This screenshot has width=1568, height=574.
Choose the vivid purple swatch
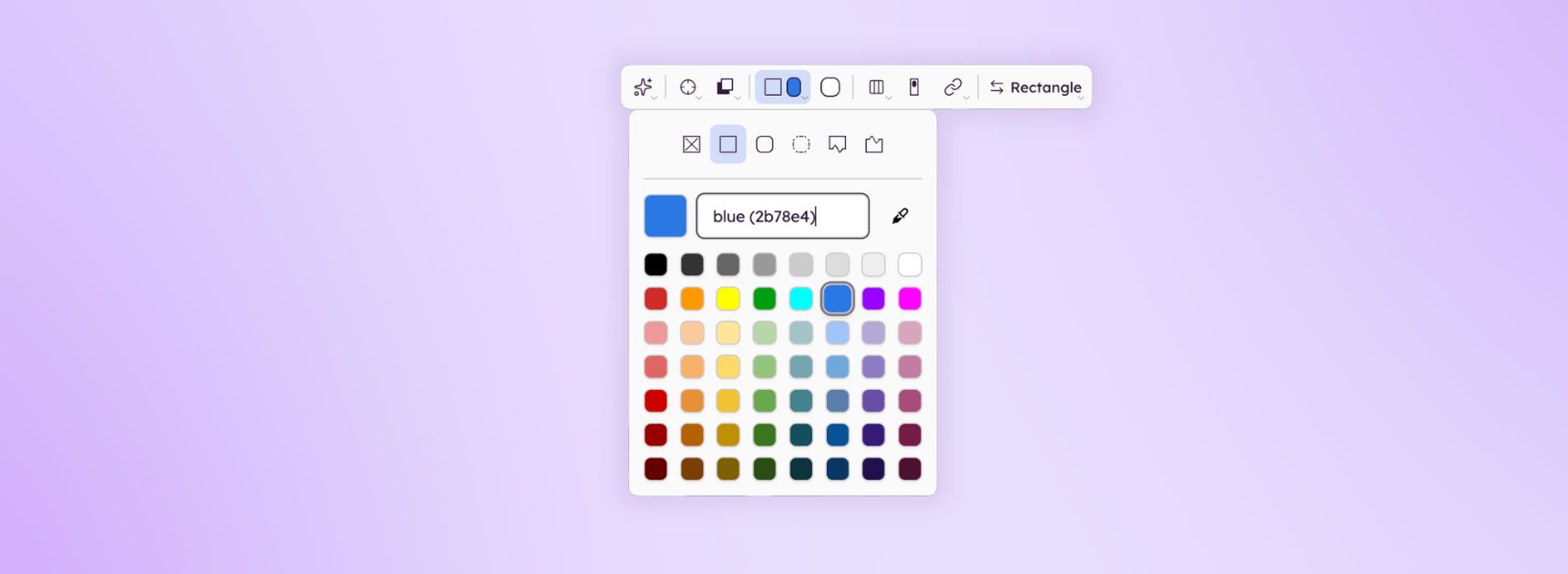pos(873,299)
